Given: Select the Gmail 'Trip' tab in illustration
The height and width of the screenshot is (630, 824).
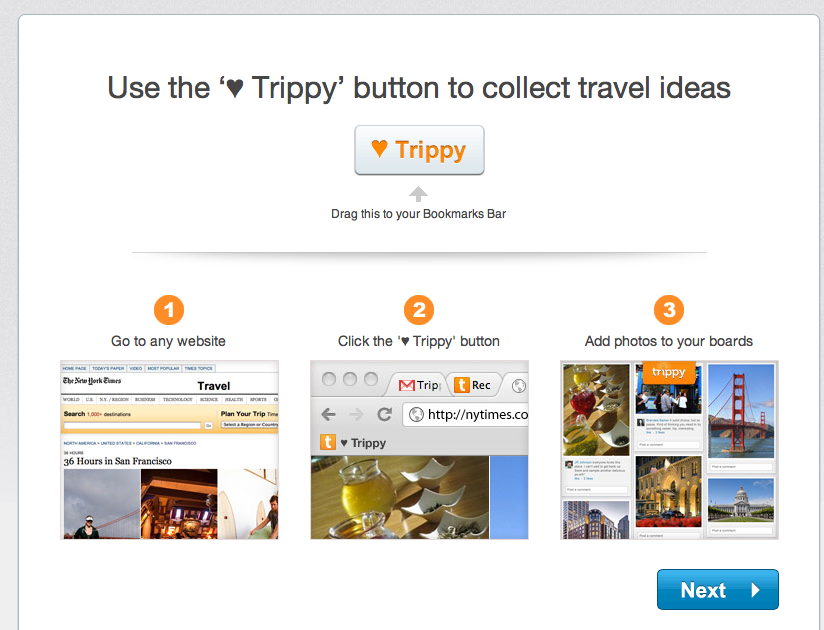Looking at the screenshot, I should tap(419, 385).
